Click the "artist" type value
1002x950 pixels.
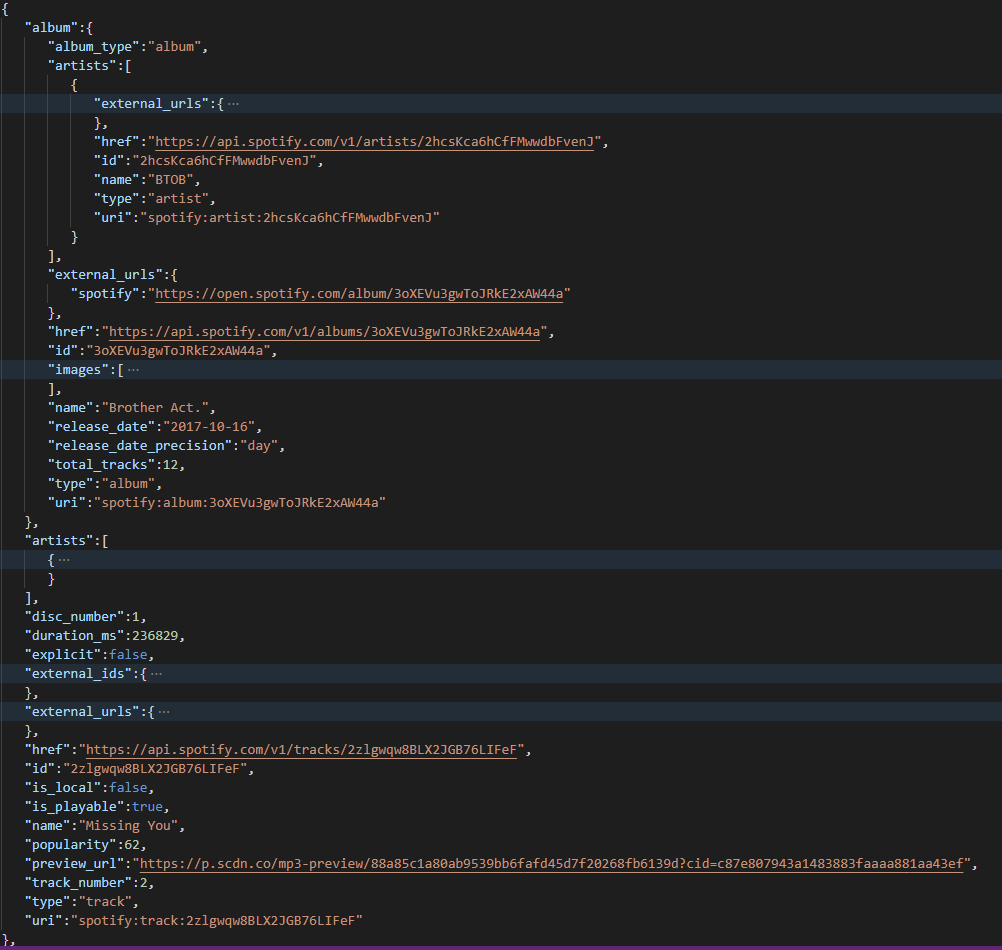[178, 199]
